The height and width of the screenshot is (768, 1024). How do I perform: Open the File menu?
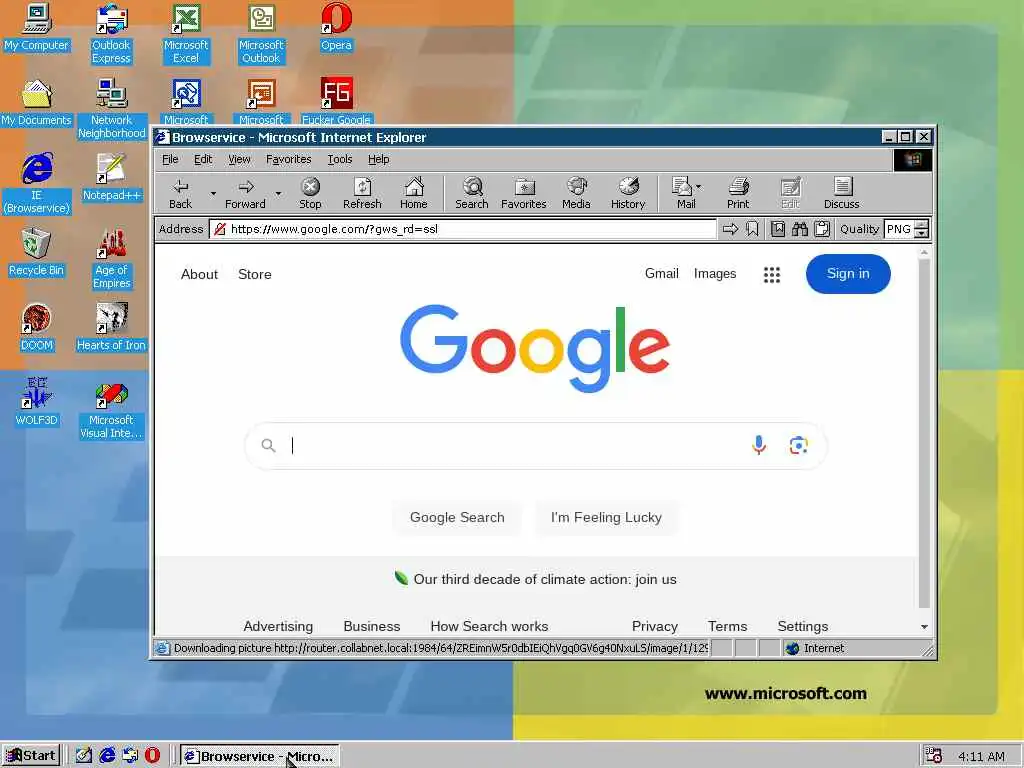[170, 159]
